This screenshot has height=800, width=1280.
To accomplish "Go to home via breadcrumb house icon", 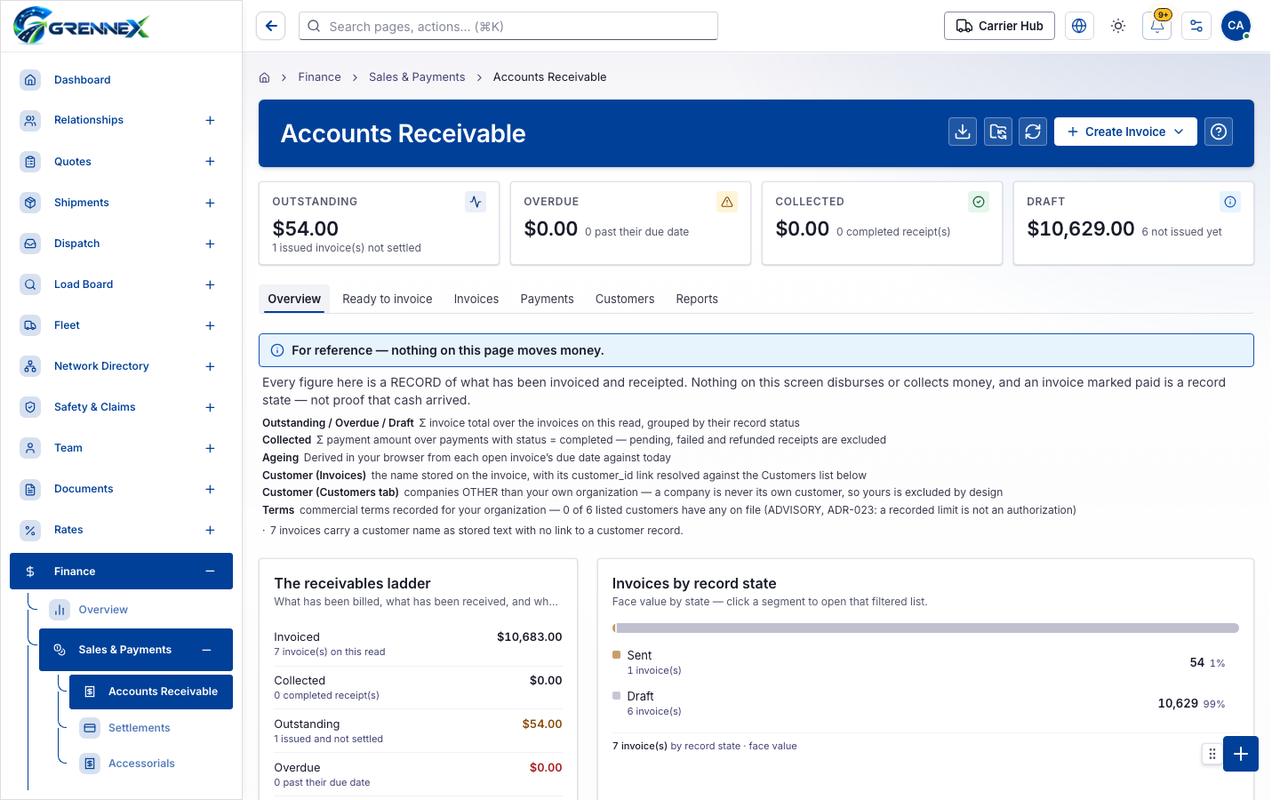I will click(265, 77).
